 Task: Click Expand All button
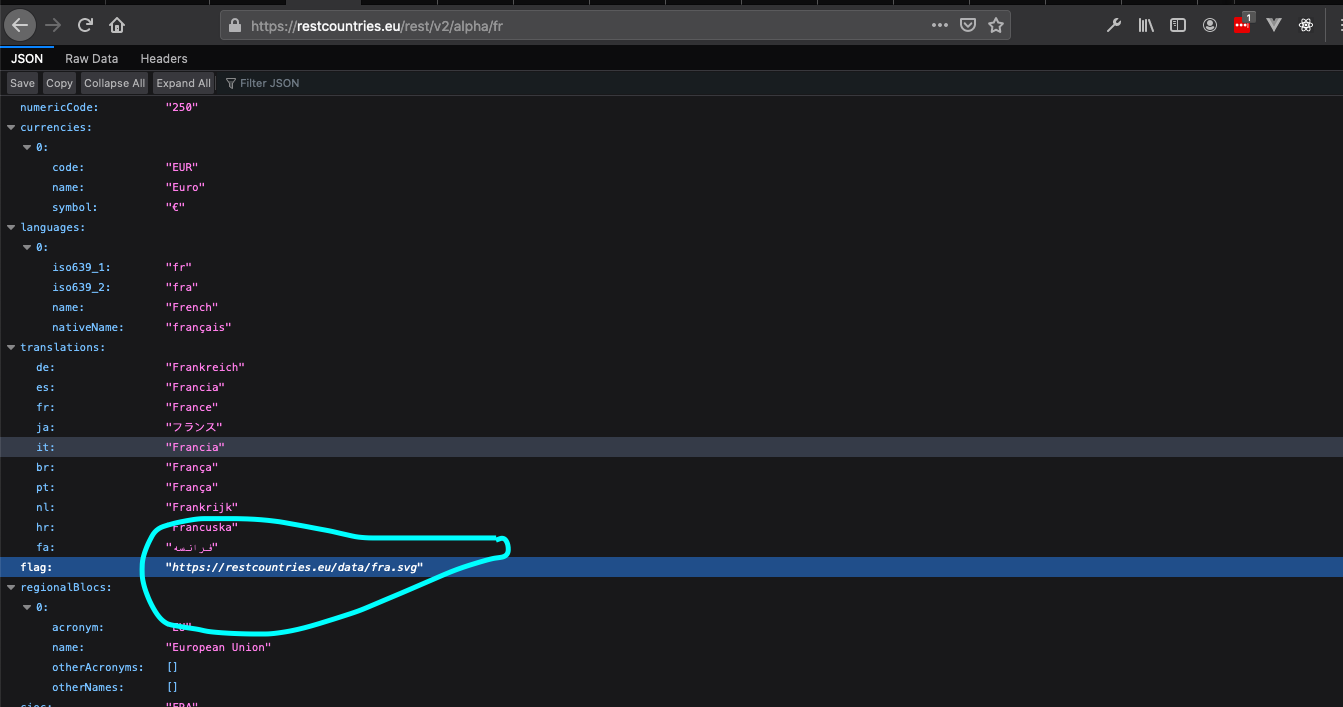[x=183, y=83]
